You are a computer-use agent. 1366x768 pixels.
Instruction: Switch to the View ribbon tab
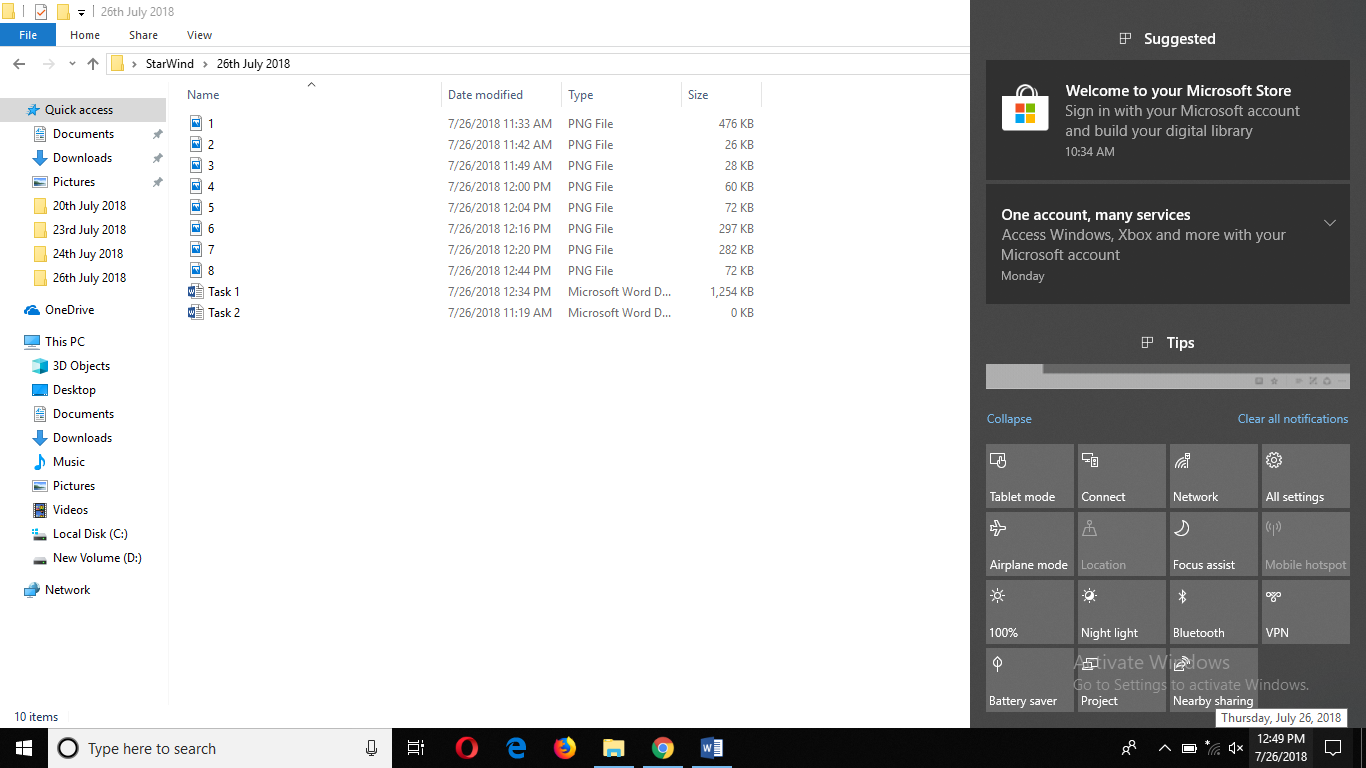click(x=198, y=34)
